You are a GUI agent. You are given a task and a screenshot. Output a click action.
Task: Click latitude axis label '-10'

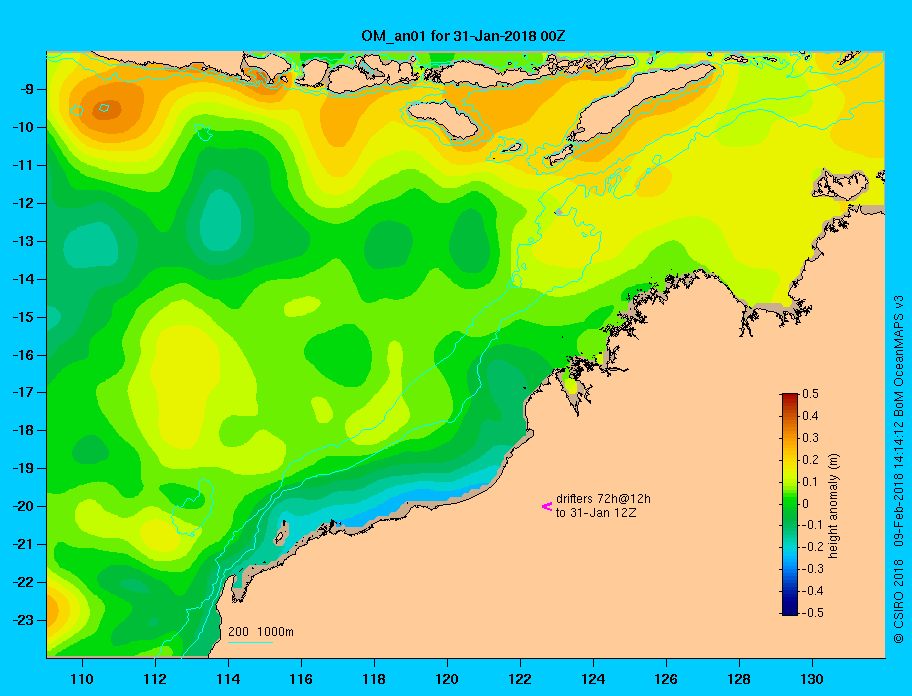23,127
